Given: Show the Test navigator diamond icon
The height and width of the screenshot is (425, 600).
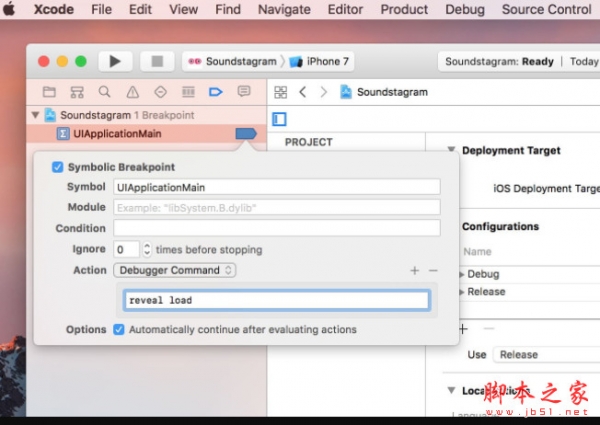Looking at the screenshot, I should pos(160,92).
